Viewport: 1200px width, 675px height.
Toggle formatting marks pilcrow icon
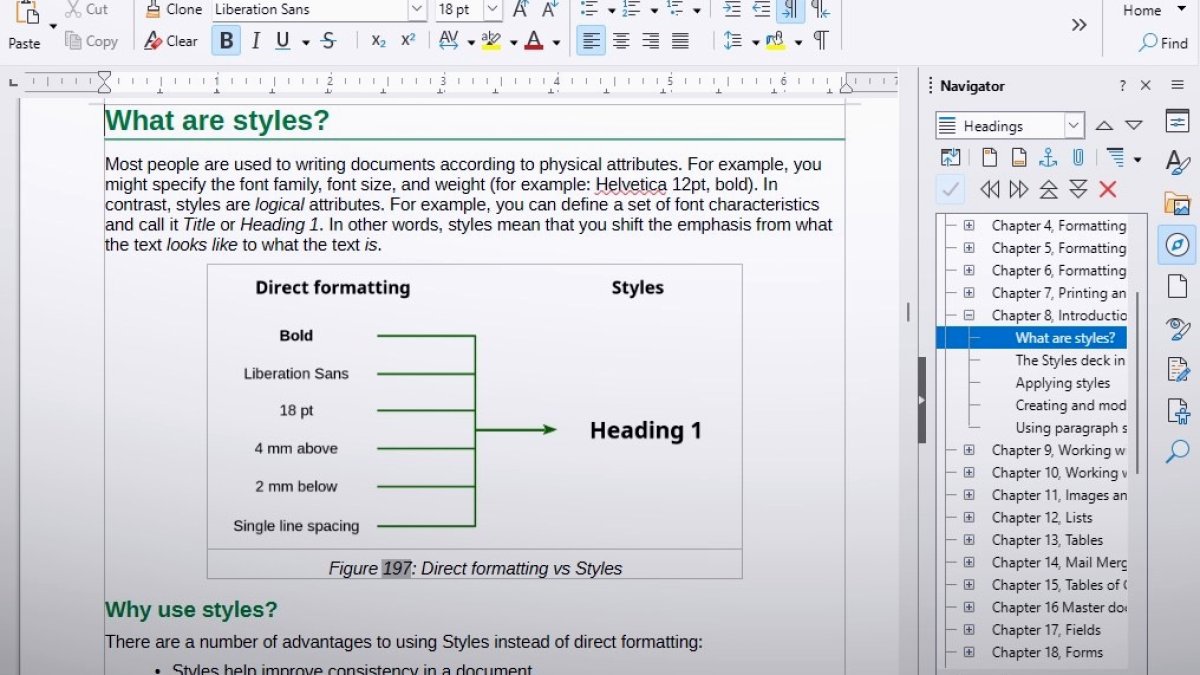(x=820, y=41)
